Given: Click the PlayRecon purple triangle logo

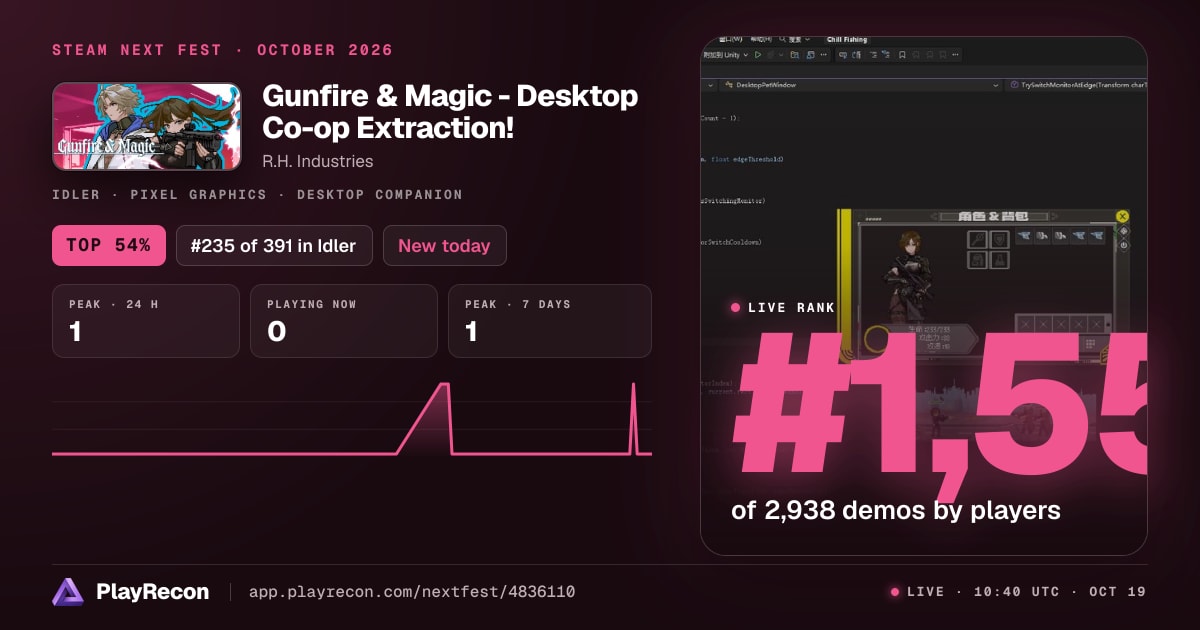Looking at the screenshot, I should click(69, 592).
